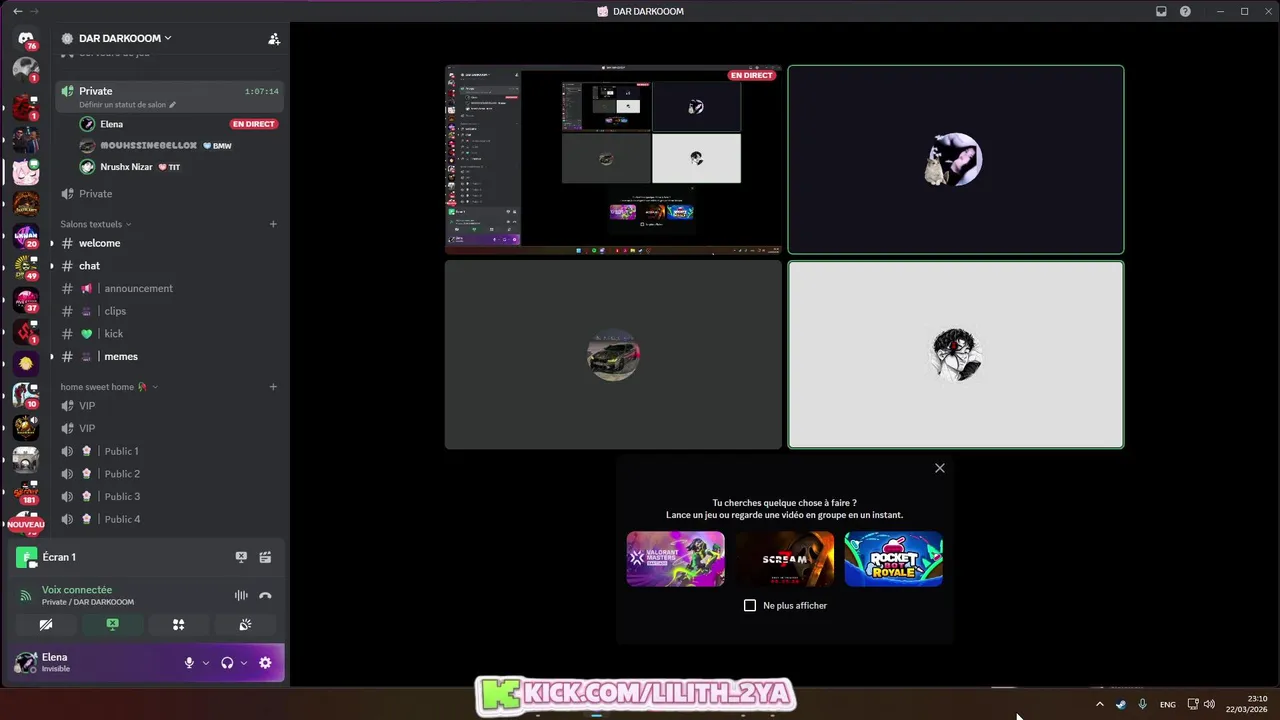The image size is (1280, 720).
Task: Toggle the camera on/off button
Action: 46,624
